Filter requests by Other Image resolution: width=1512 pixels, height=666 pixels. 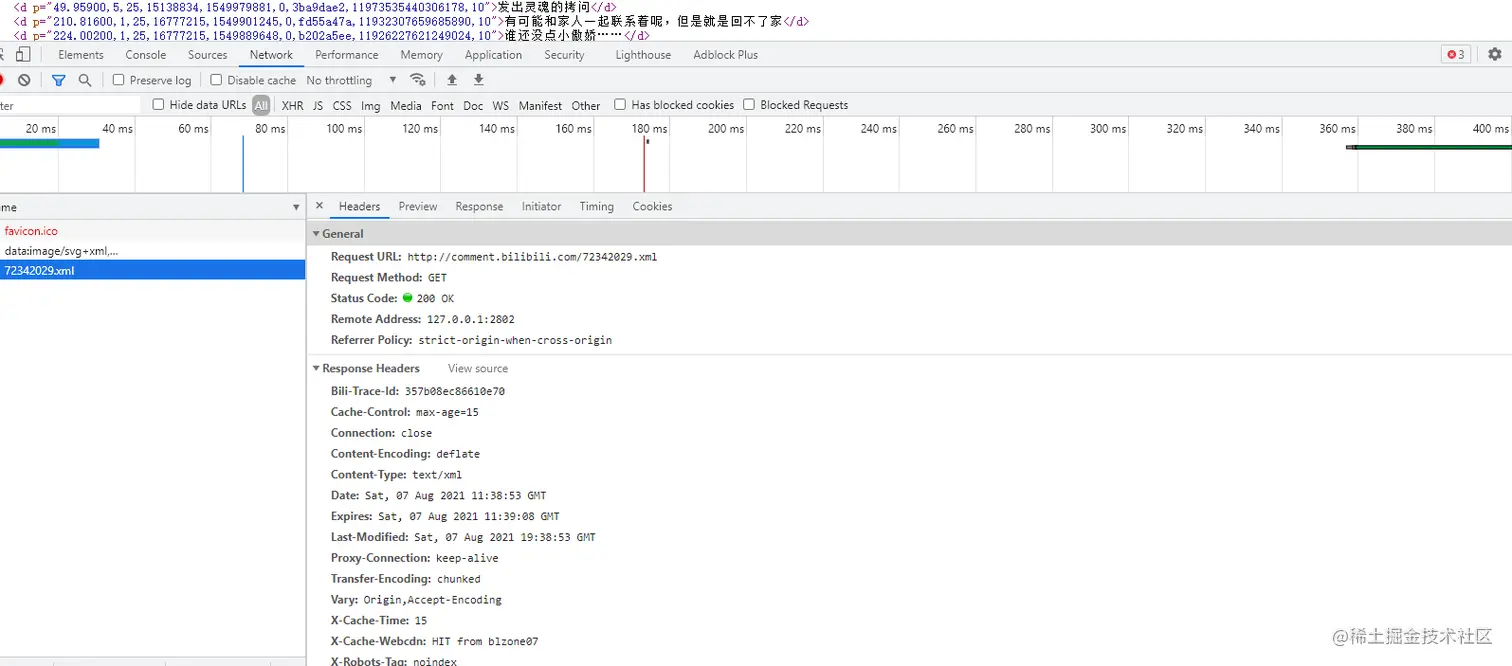pyautogui.click(x=586, y=105)
